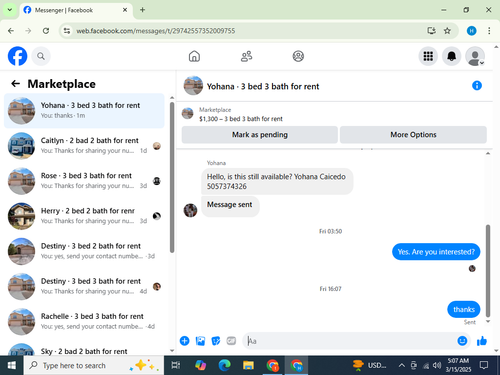This screenshot has height=375, width=500.
Task: Open the taskbar clock showing 3/15/2025
Action: [x=458, y=365]
